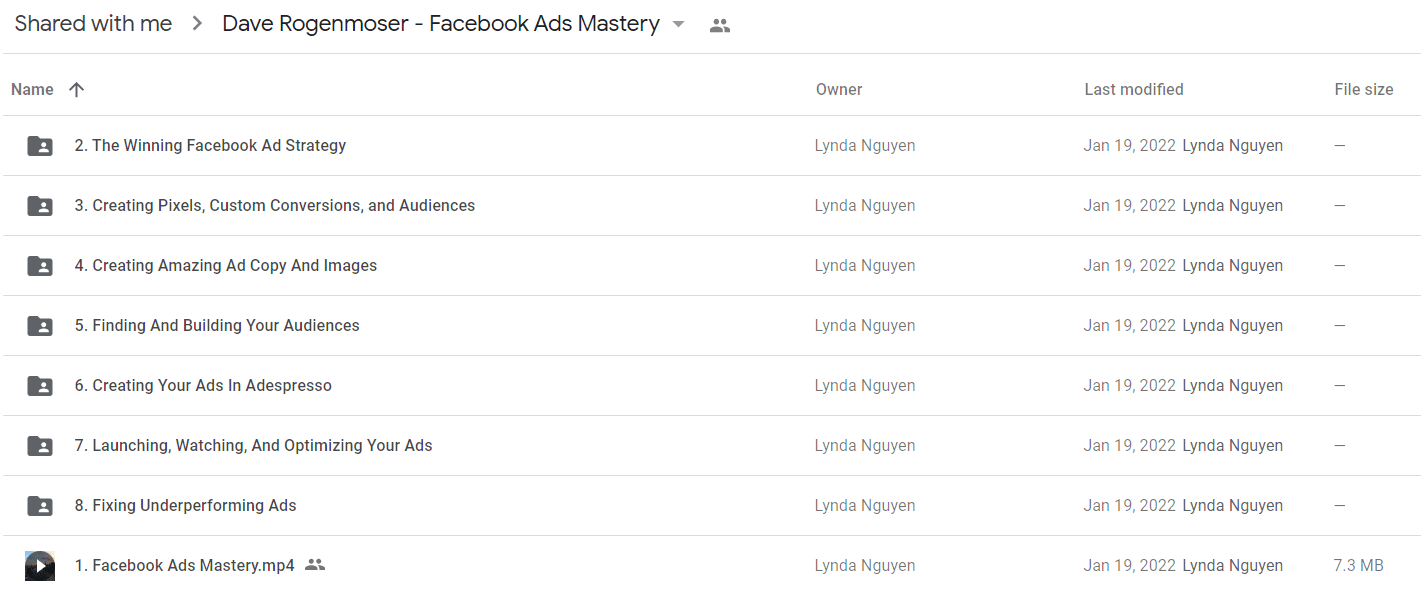Viewport: 1421px width, 592px height.
Task: Open the "Dave Rogenmoser - Facebook Ads Mastery" breadcrumb menu
Action: [x=441, y=24]
